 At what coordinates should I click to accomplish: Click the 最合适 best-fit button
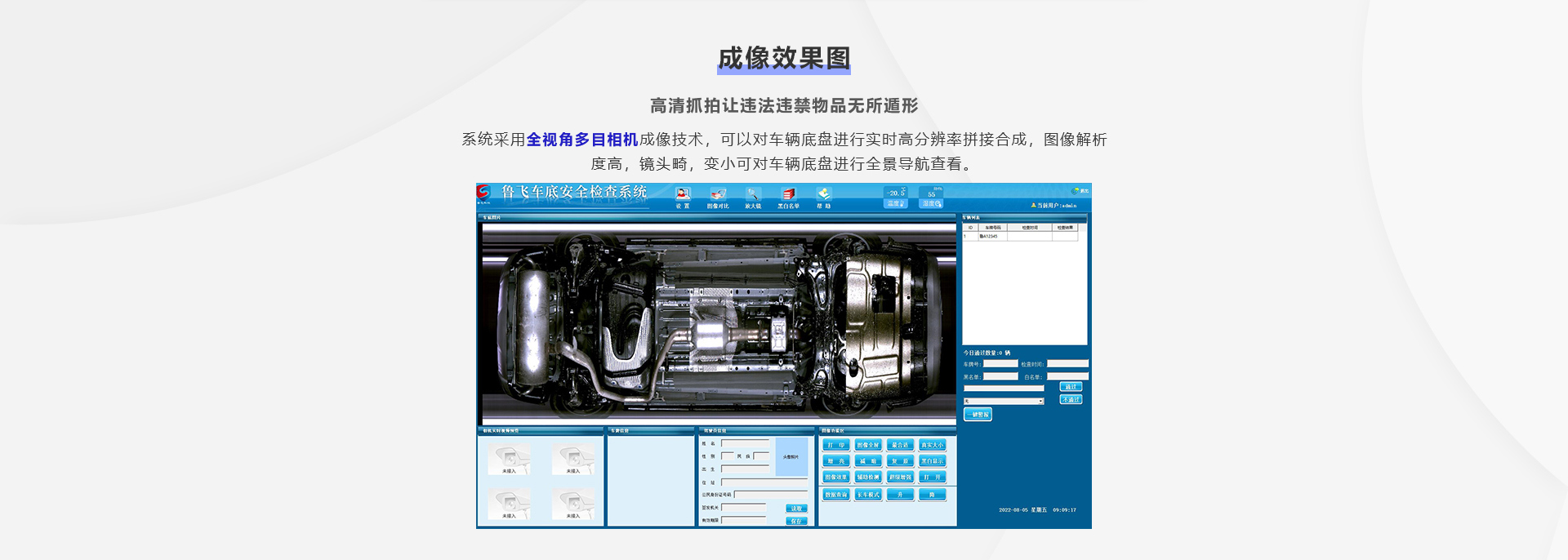(900, 445)
